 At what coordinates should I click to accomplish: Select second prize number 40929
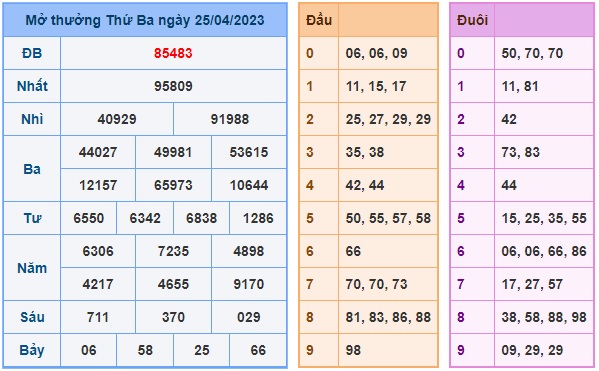(117, 119)
